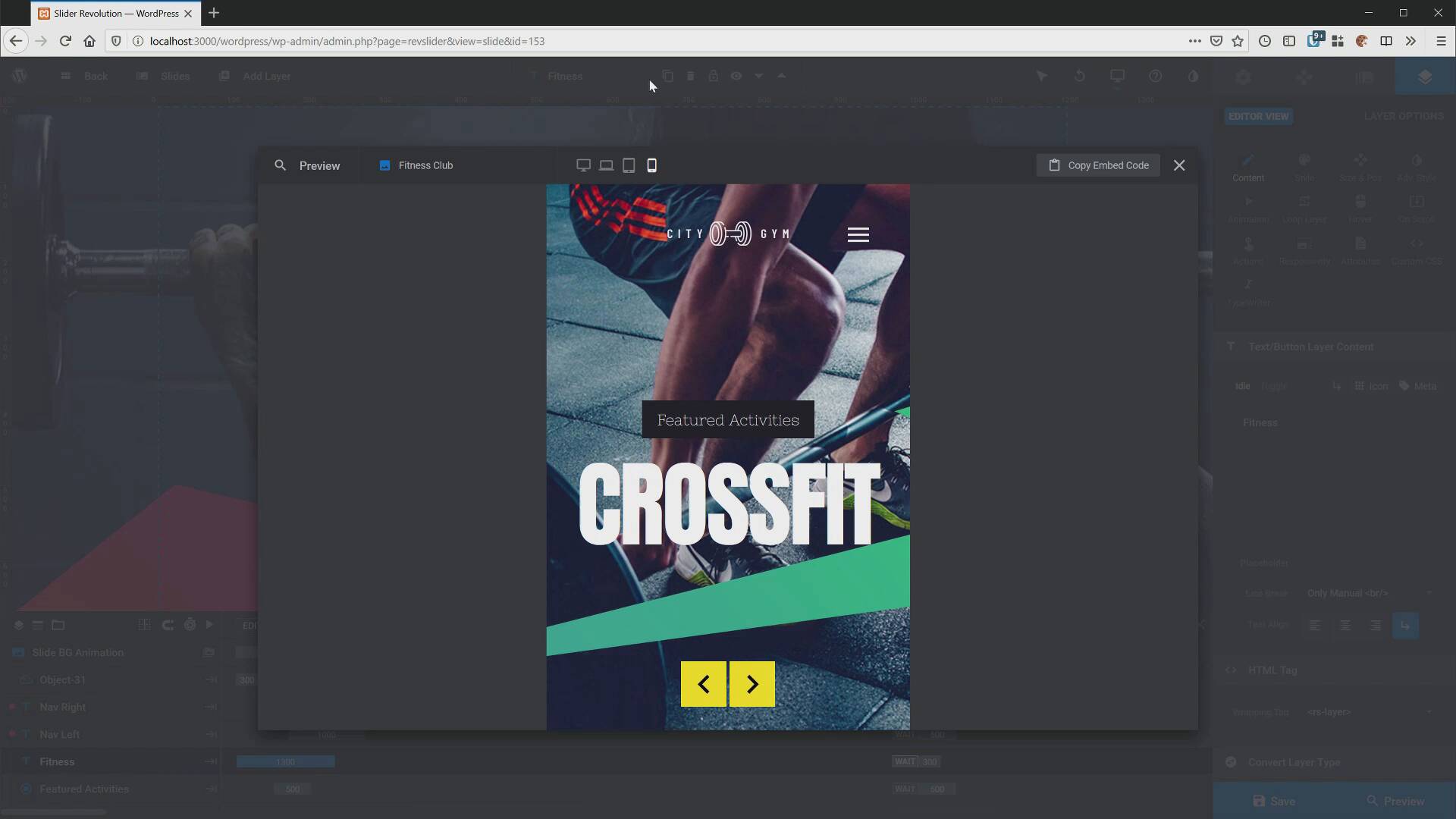Select the mobile phone preview view
This screenshot has height=819, width=1456.
pyautogui.click(x=651, y=165)
